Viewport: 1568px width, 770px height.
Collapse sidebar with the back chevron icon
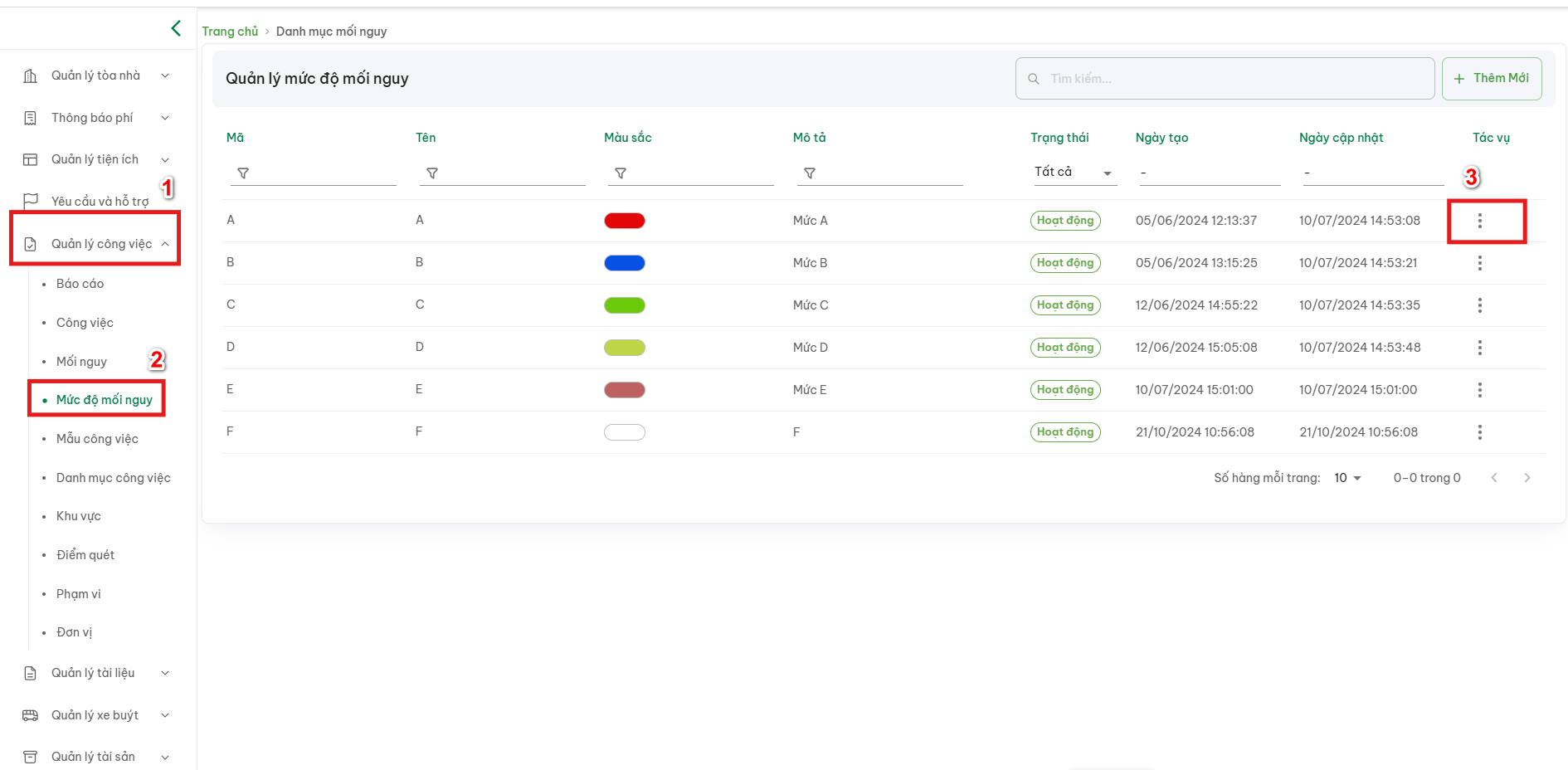tap(176, 28)
